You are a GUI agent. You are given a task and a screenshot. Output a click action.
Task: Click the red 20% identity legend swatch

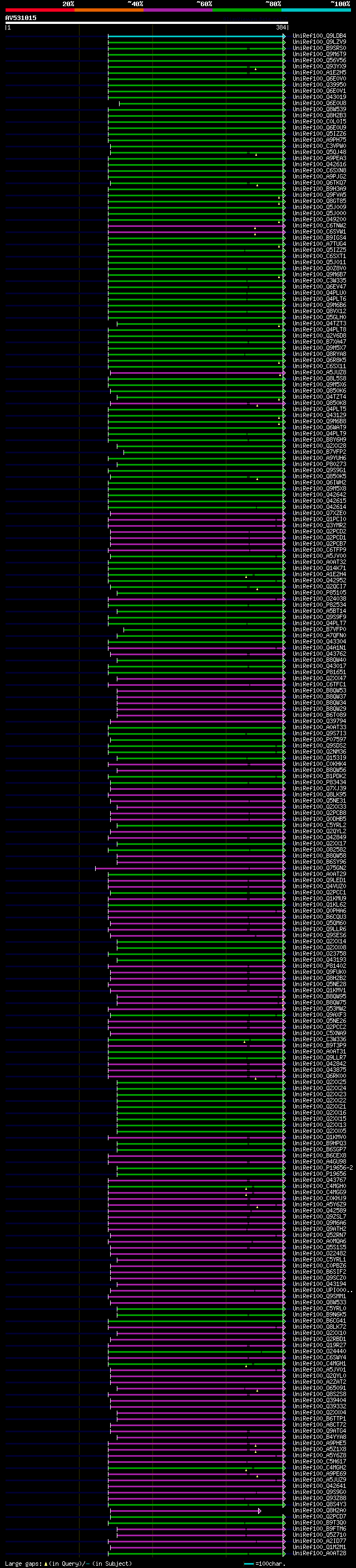(x=40, y=10)
